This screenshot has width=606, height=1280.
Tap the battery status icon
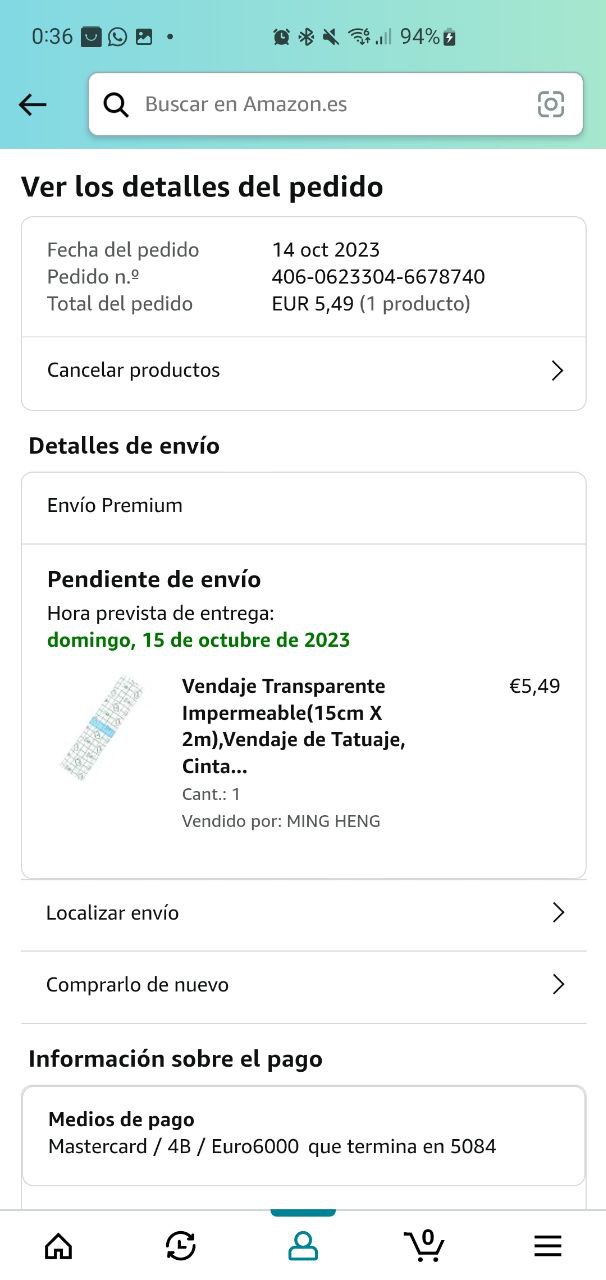point(450,37)
